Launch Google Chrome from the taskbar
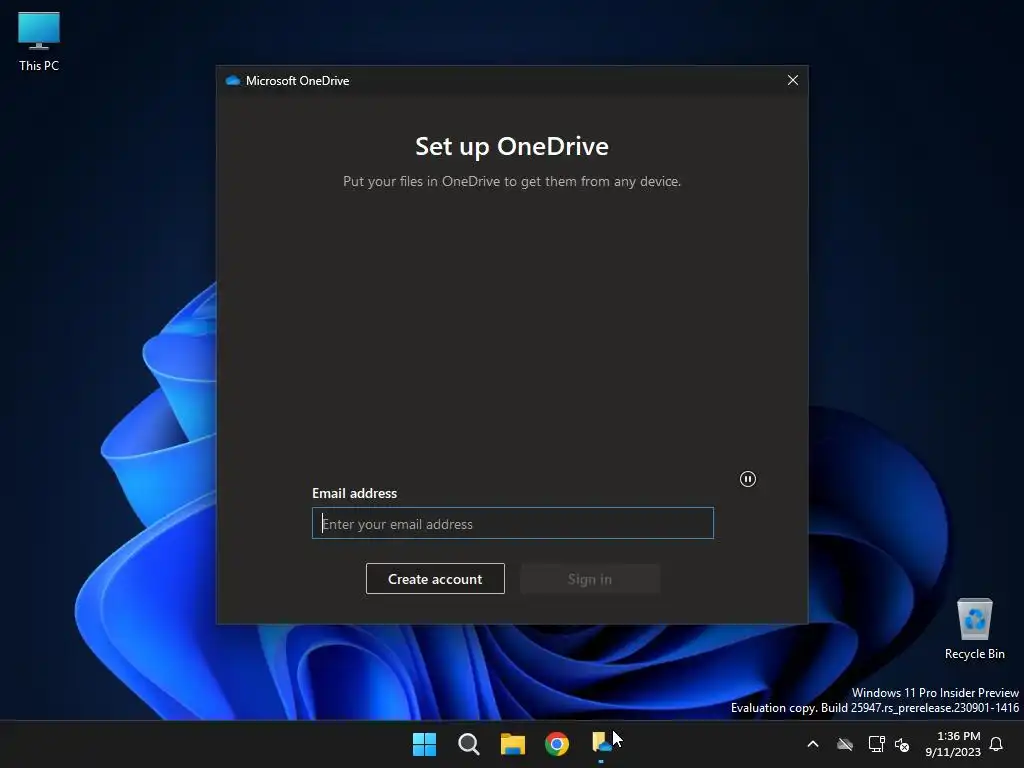The image size is (1024, 768). pos(557,744)
